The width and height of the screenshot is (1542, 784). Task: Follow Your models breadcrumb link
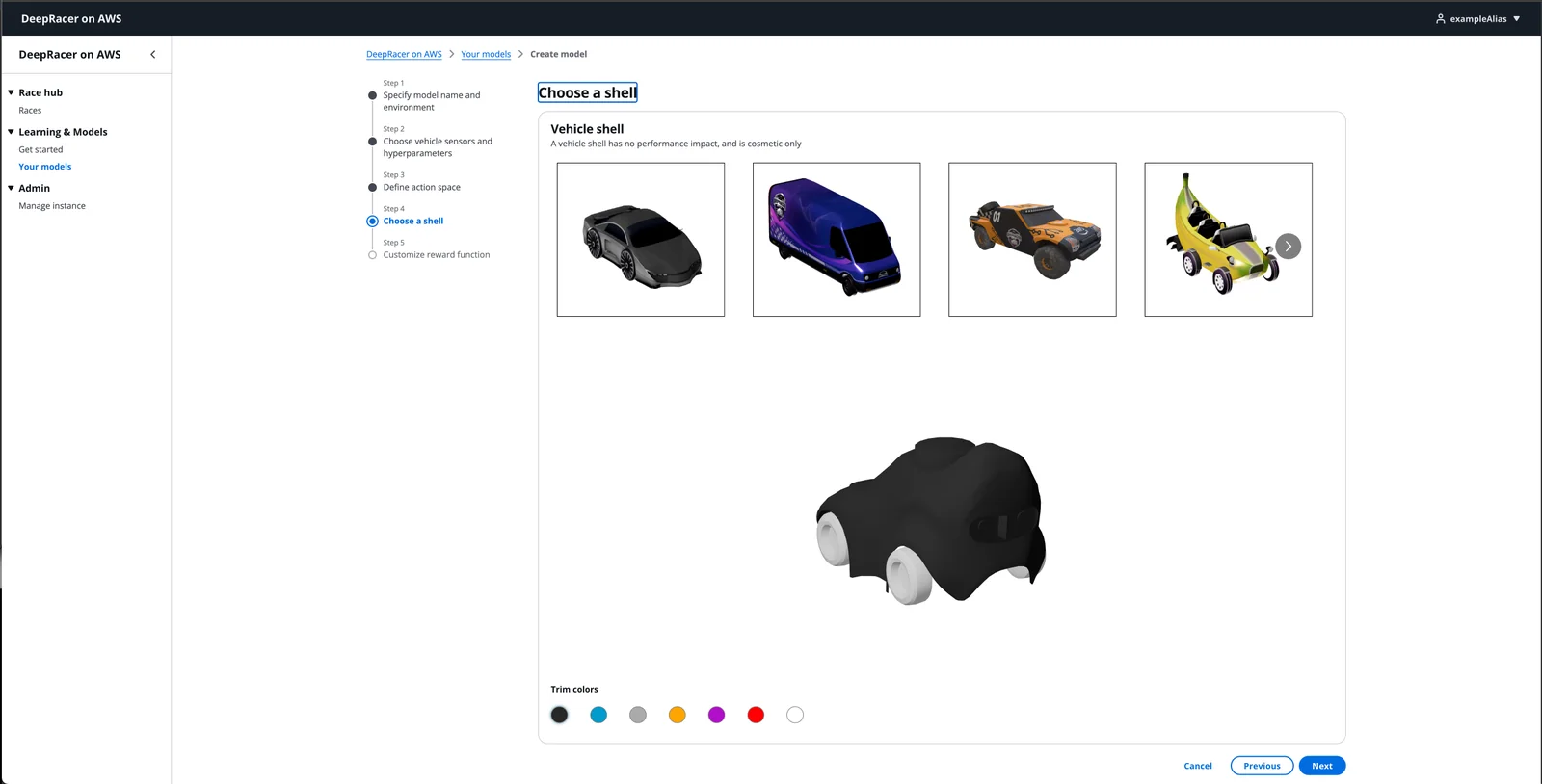point(486,54)
